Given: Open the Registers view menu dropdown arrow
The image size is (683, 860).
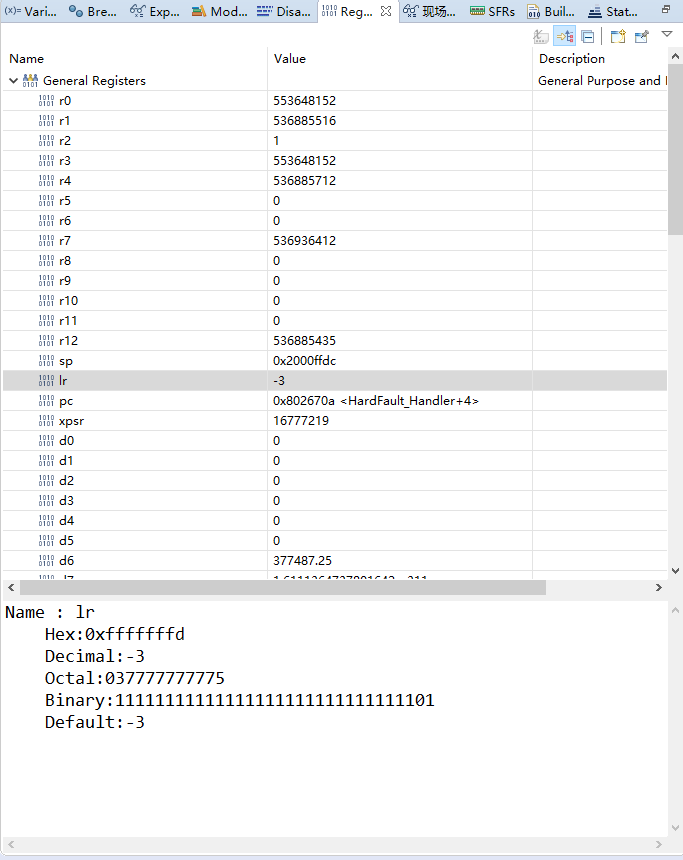Looking at the screenshot, I should [666, 34].
